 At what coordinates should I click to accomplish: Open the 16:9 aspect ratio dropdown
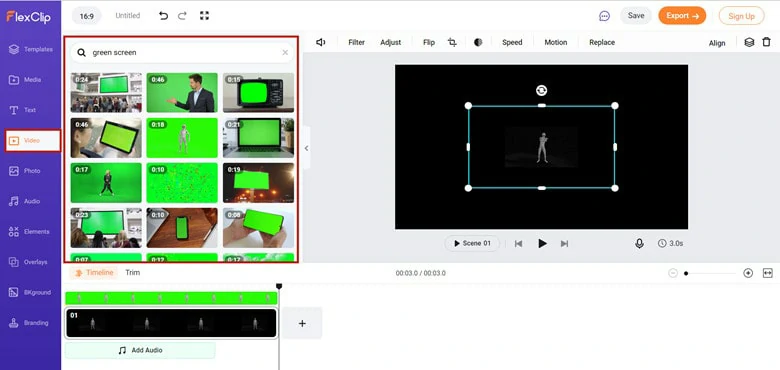[87, 16]
